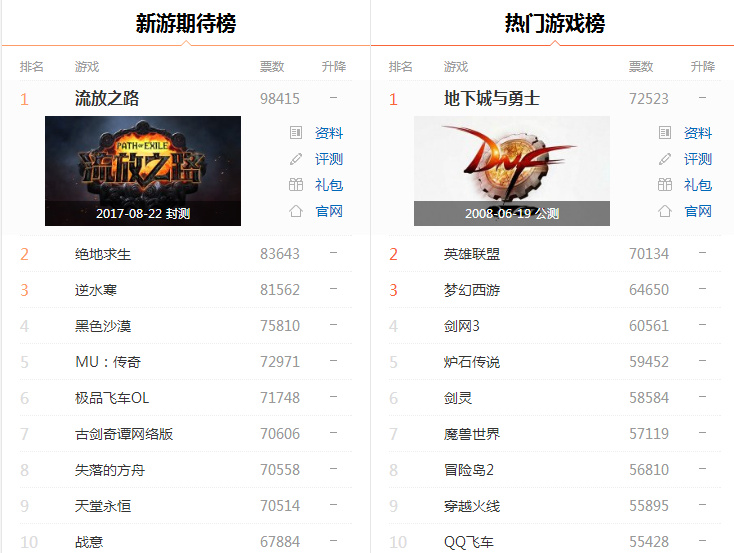Click vote count 83643 for 绝地求生
This screenshot has height=553, width=734.
(280, 254)
